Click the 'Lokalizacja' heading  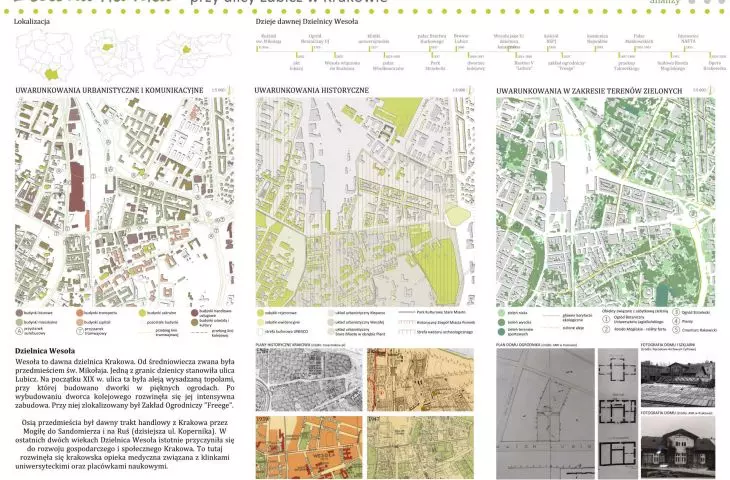(32, 21)
